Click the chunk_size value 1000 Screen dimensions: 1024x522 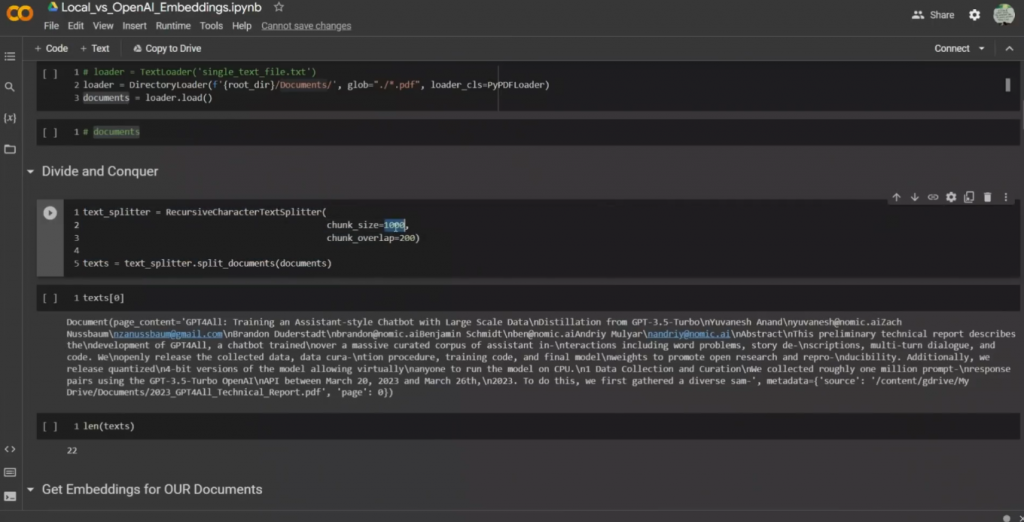[394, 225]
